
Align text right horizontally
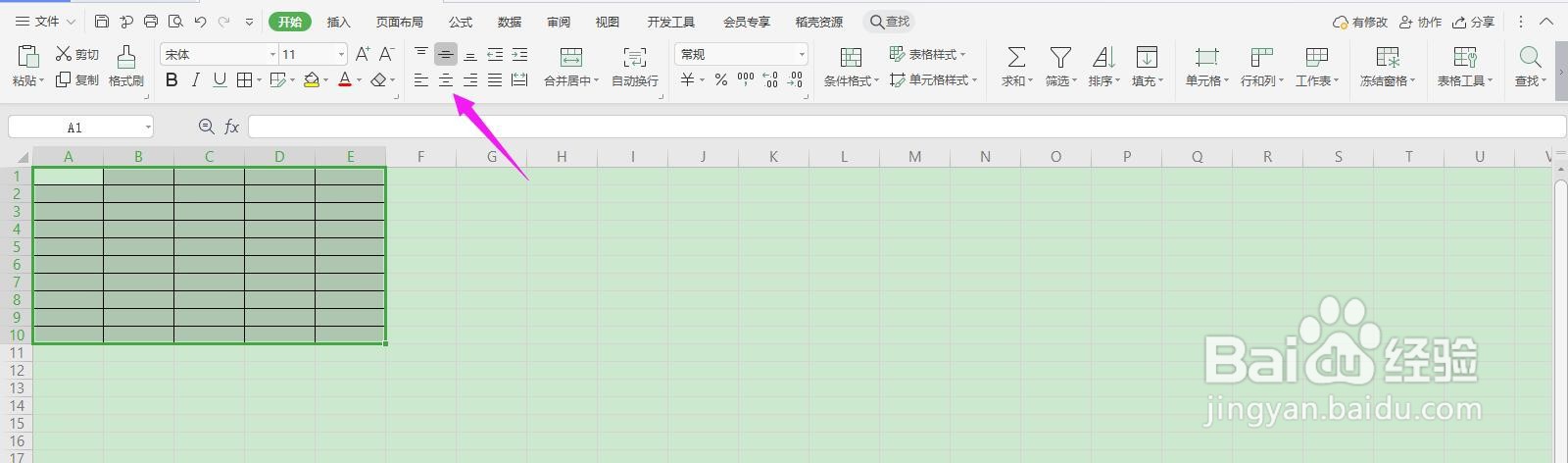[x=470, y=80]
